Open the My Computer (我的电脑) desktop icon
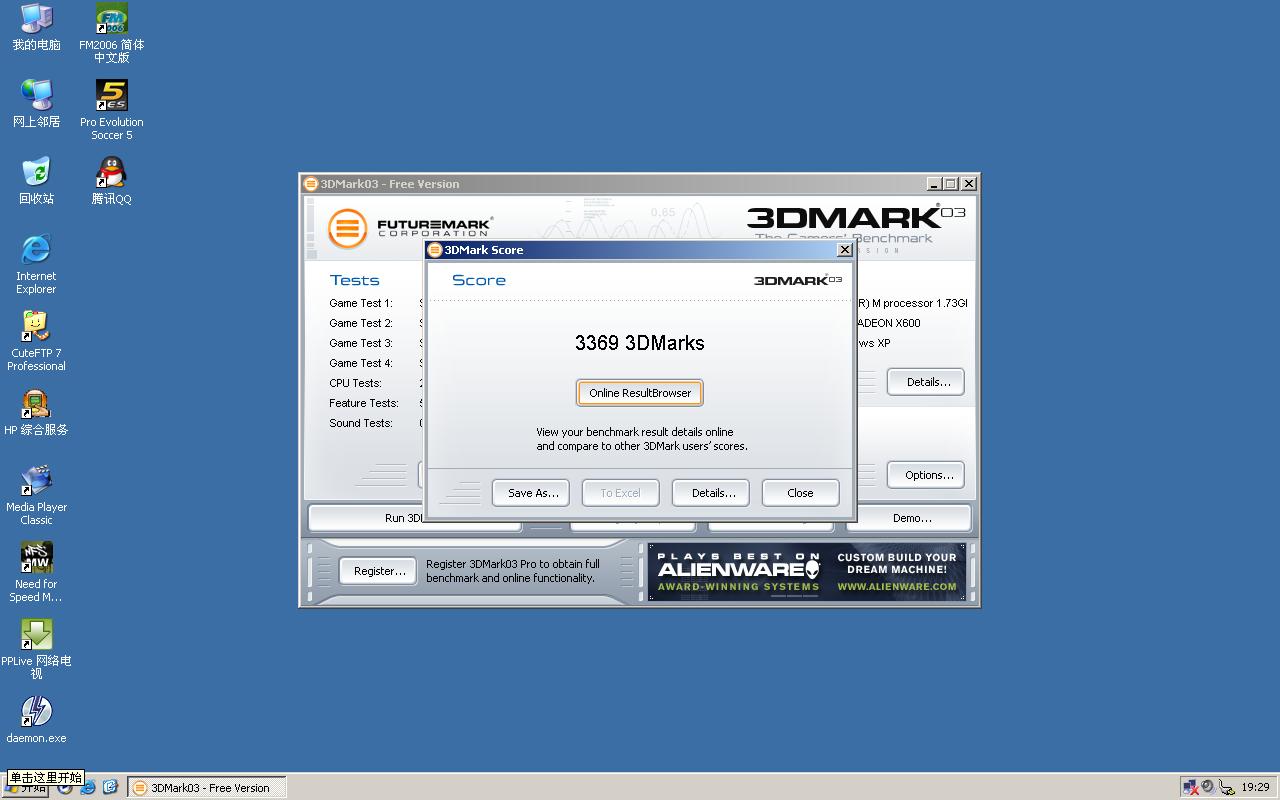 (x=36, y=19)
